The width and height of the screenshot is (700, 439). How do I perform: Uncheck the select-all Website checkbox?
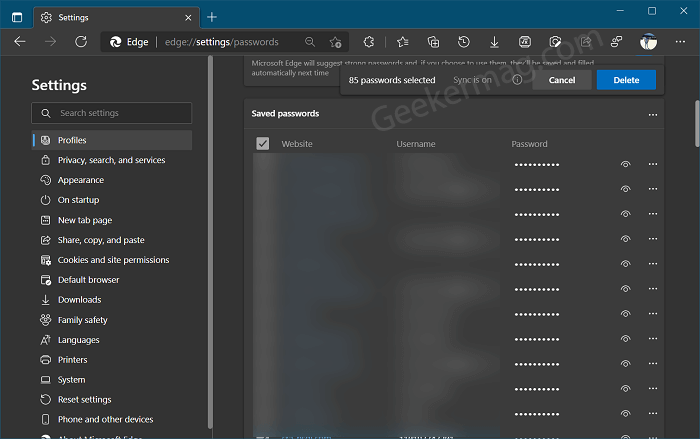coord(262,143)
